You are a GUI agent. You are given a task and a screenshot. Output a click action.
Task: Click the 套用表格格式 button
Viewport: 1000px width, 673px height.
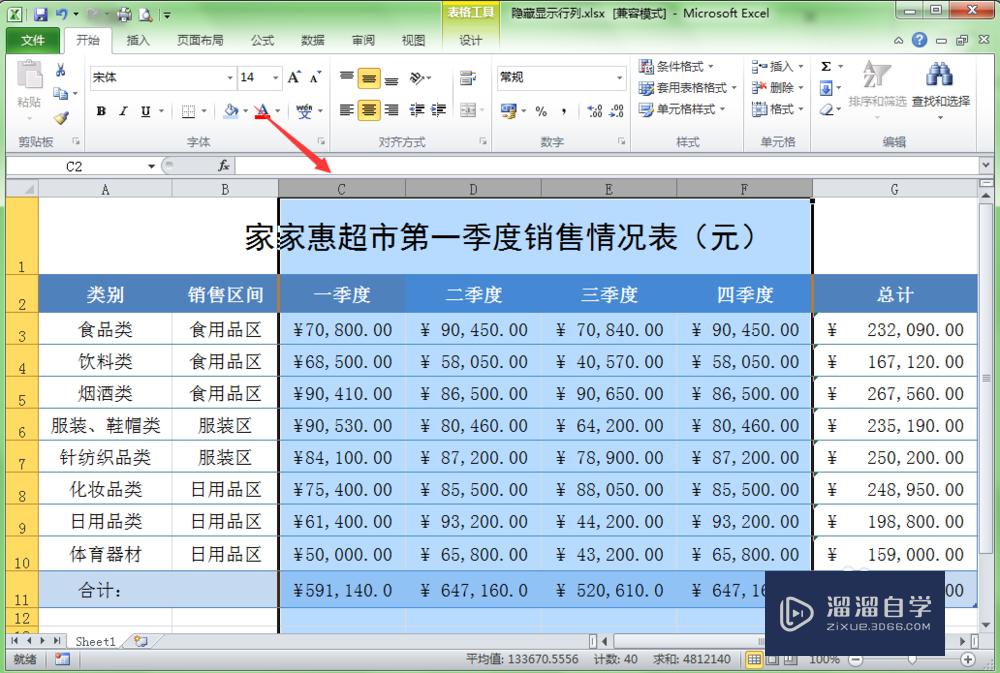click(x=691, y=88)
